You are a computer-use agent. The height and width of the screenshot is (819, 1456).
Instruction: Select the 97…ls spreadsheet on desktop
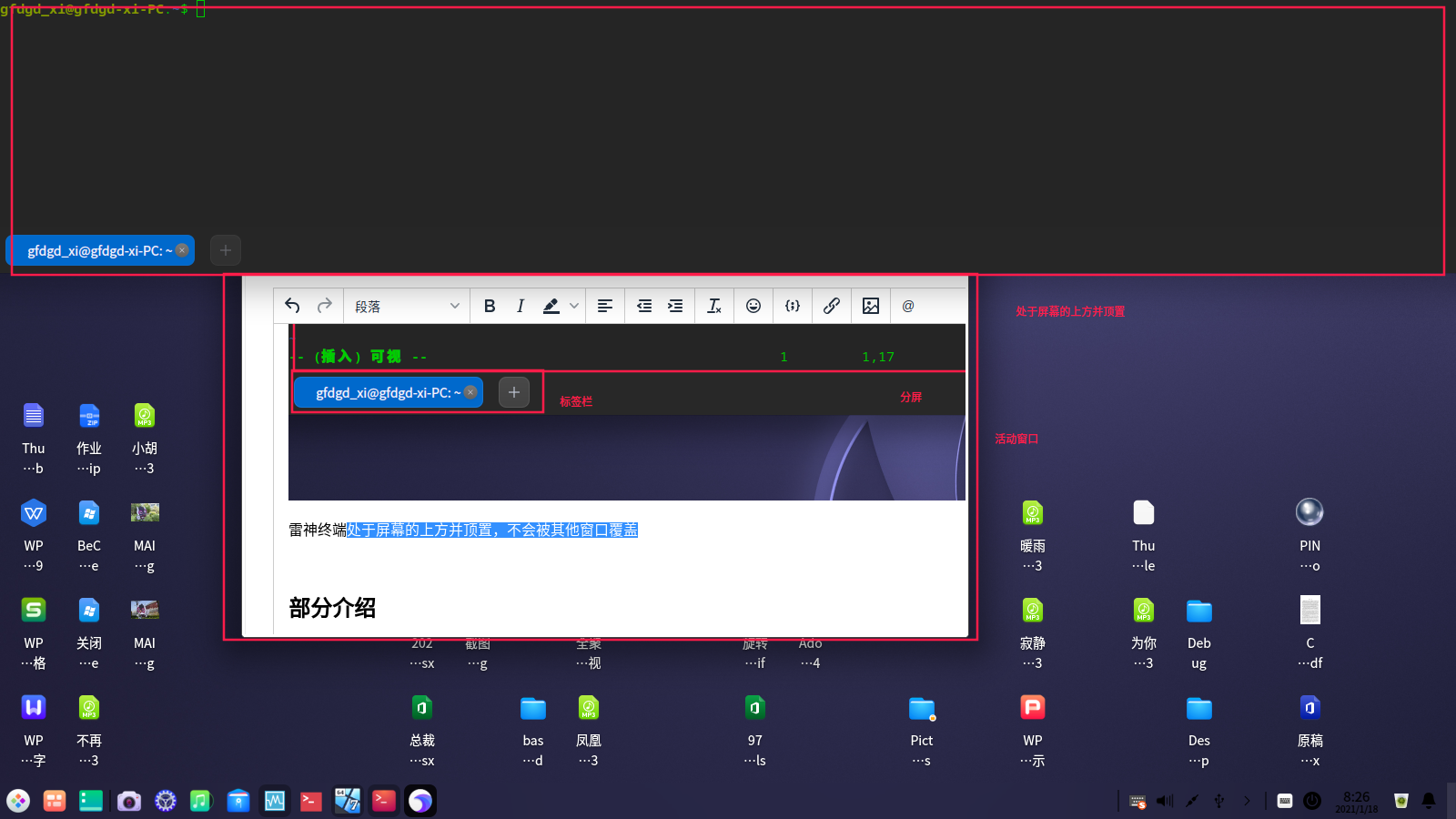(755, 731)
